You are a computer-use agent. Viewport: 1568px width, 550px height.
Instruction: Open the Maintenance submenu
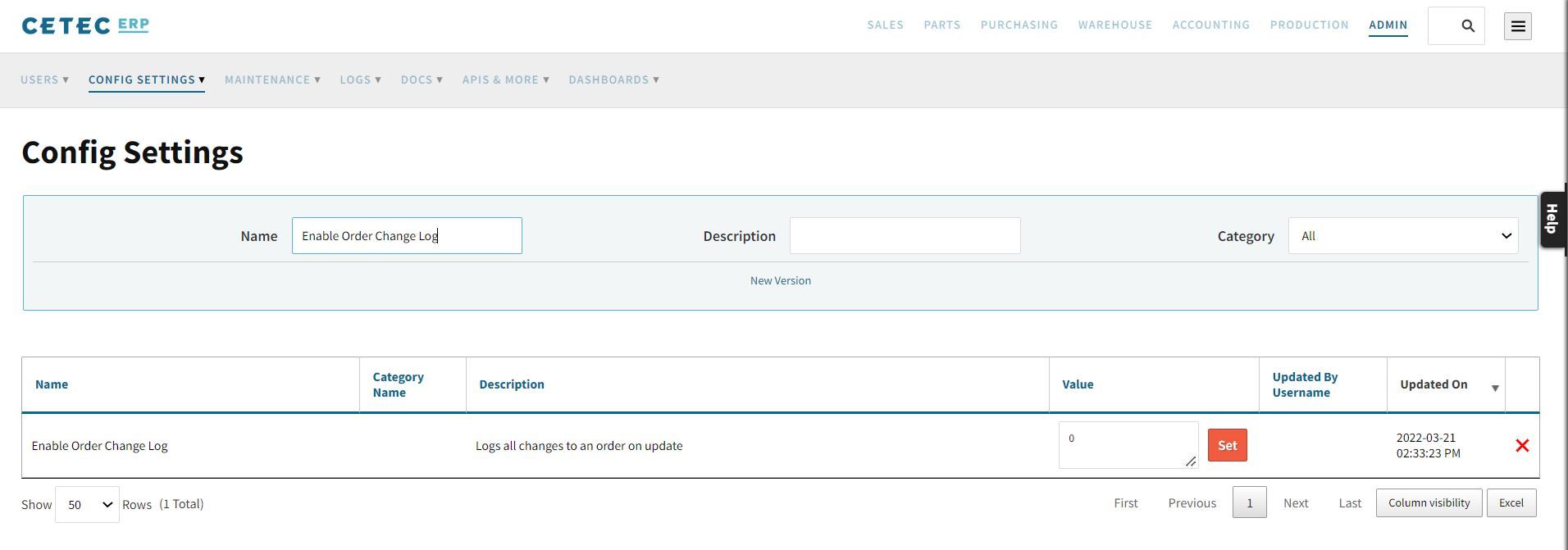point(272,80)
